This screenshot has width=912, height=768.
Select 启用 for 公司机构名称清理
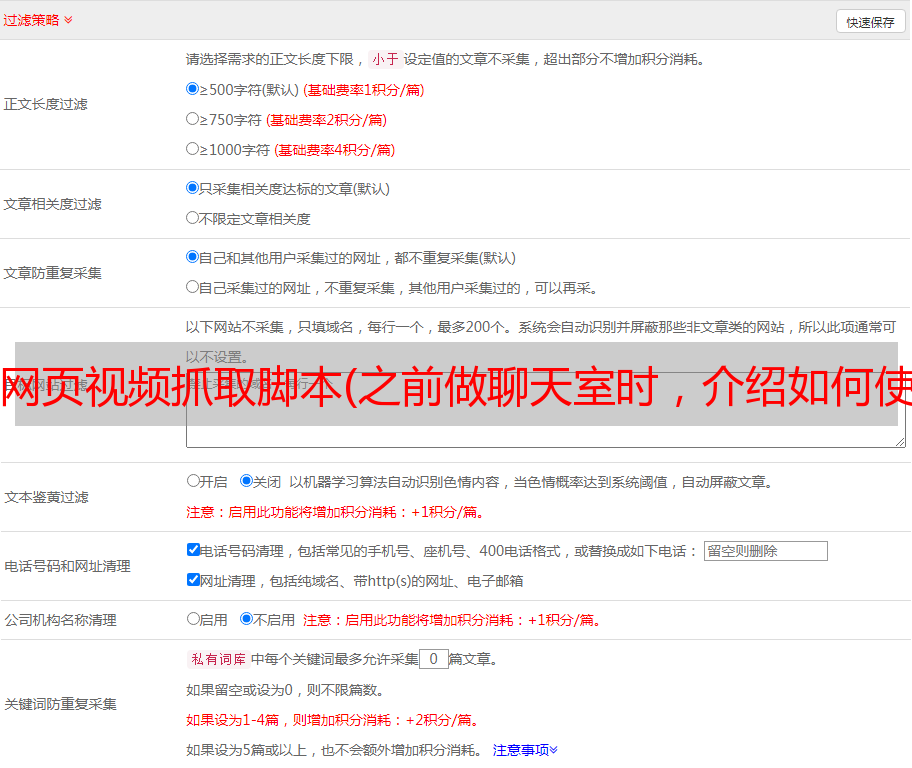pos(193,619)
